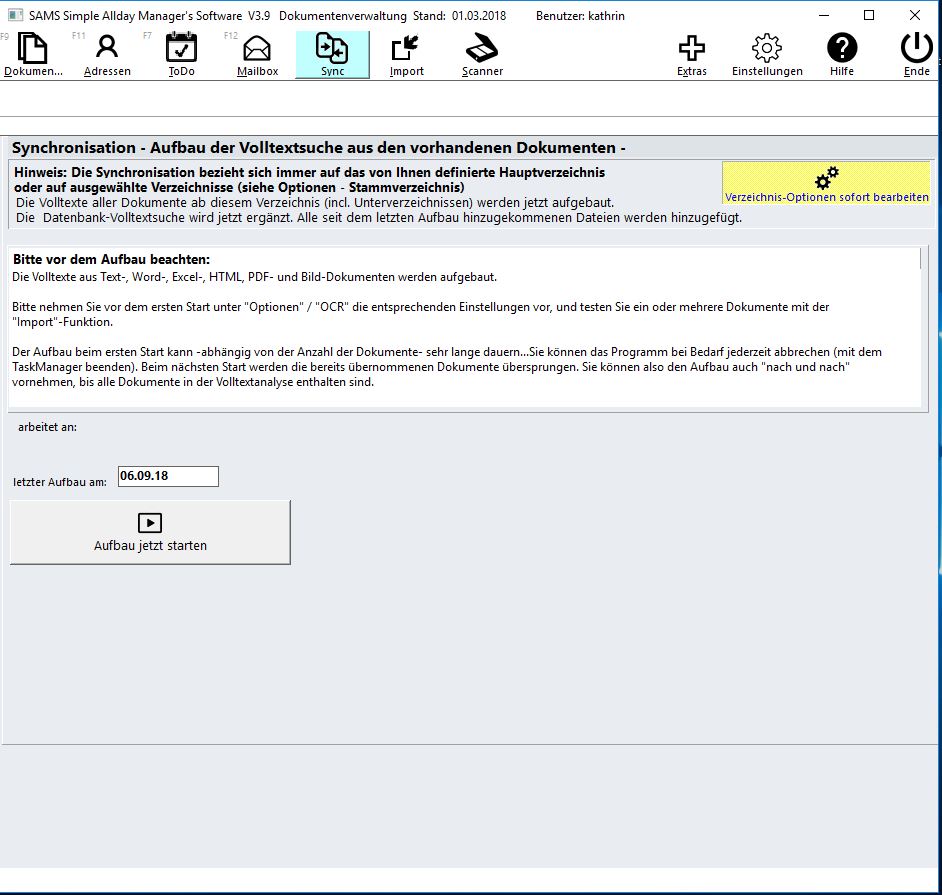942x895 pixels.
Task: Click the Hilfe question mark icon
Action: pyautogui.click(x=841, y=47)
